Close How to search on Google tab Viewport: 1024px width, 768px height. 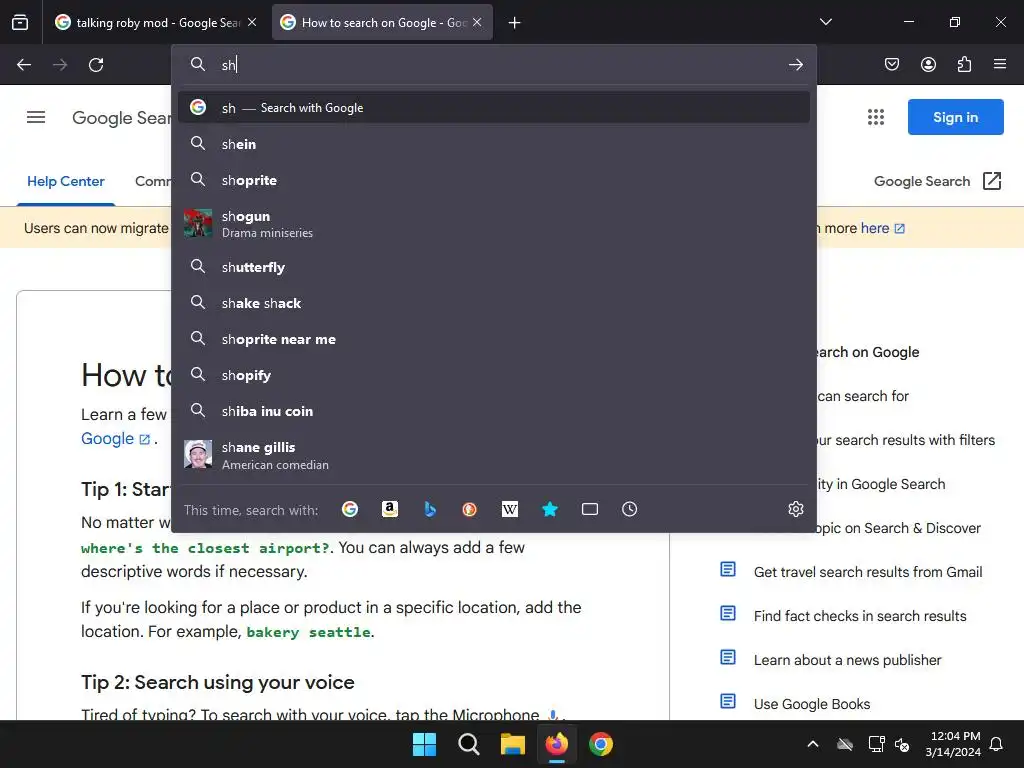477,22
